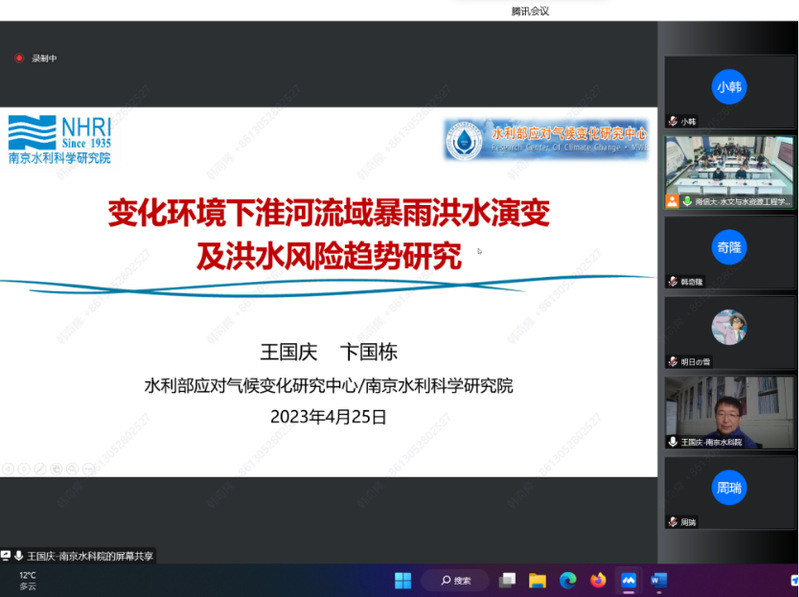Viewport: 799px width, 597px height.
Task: Open Task View from the taskbar
Action: coord(508,580)
